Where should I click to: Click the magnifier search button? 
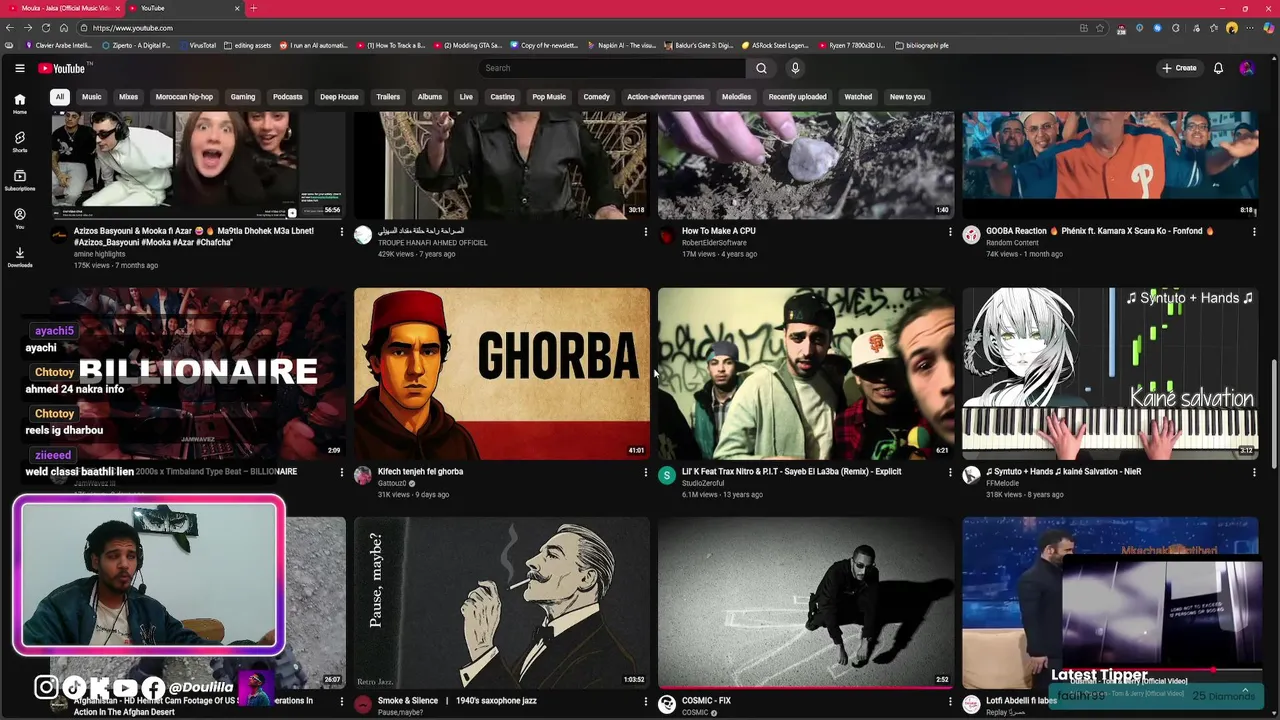click(x=761, y=68)
